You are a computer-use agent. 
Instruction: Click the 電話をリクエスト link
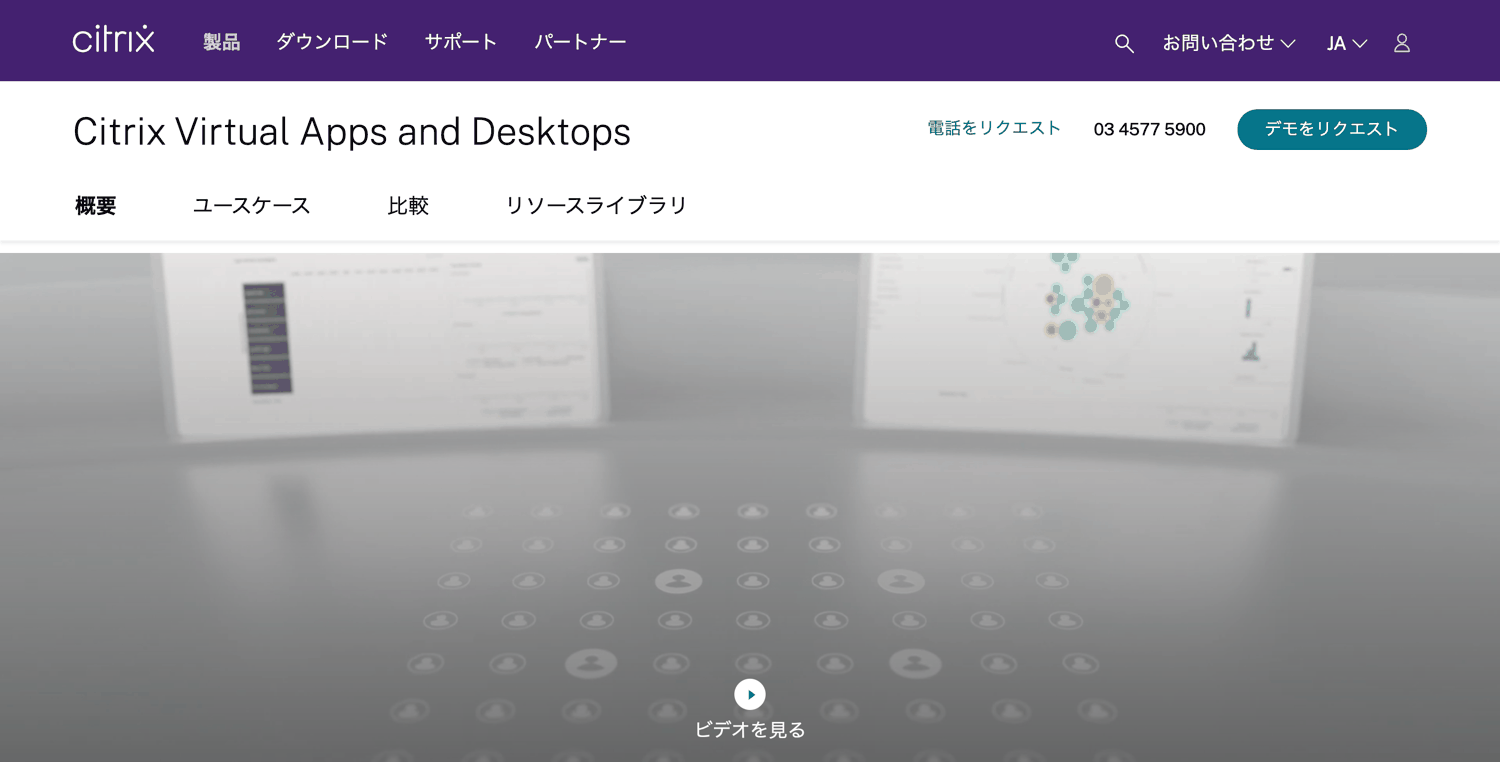[994, 128]
